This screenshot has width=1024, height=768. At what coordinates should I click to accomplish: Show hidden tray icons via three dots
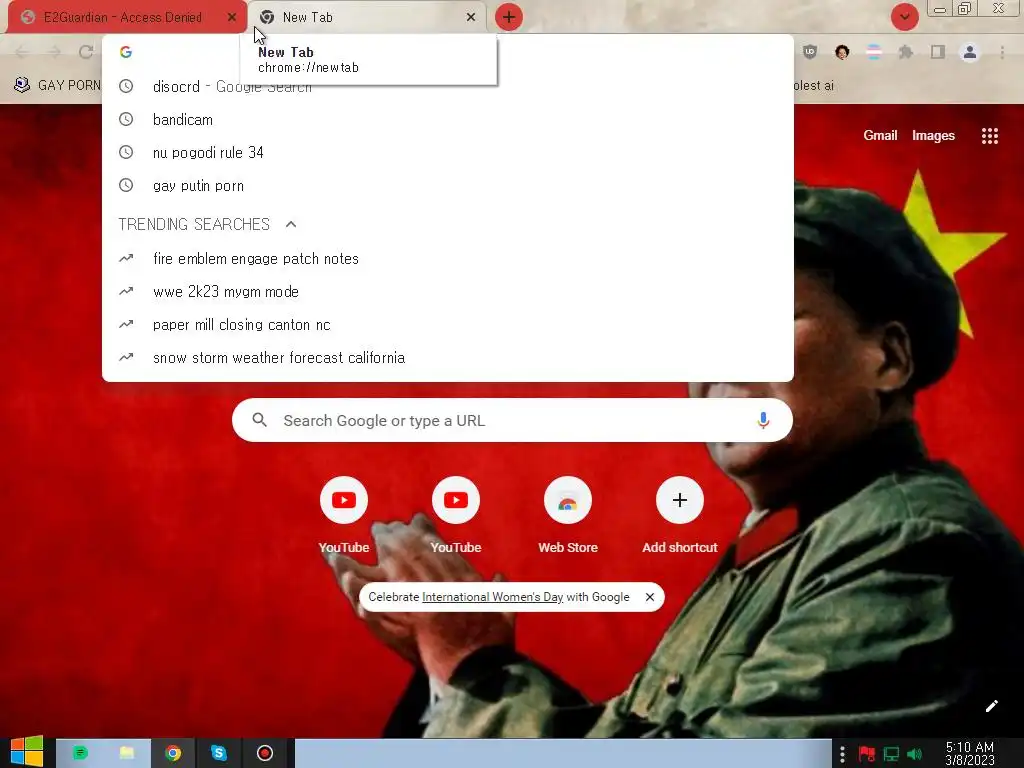[x=842, y=755]
